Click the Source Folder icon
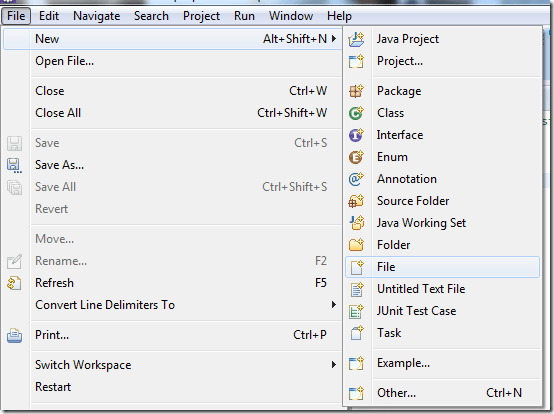554x414 pixels. (356, 201)
